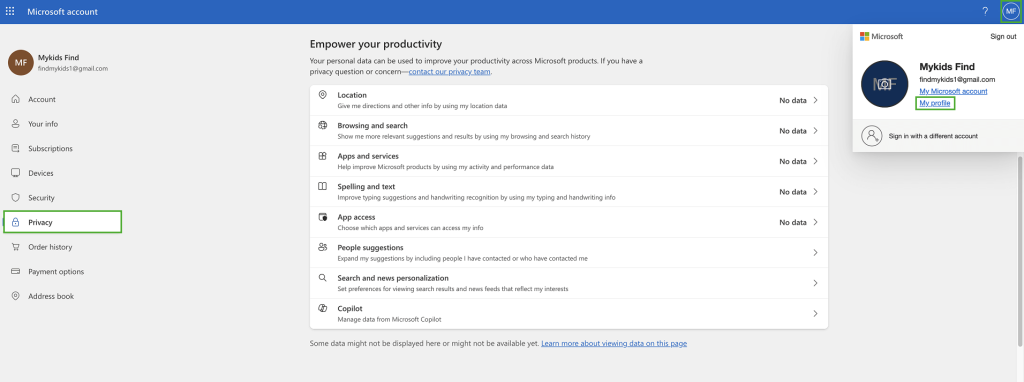This screenshot has width=1024, height=382.
Task: Click the Location pin icon
Action: coord(322,95)
